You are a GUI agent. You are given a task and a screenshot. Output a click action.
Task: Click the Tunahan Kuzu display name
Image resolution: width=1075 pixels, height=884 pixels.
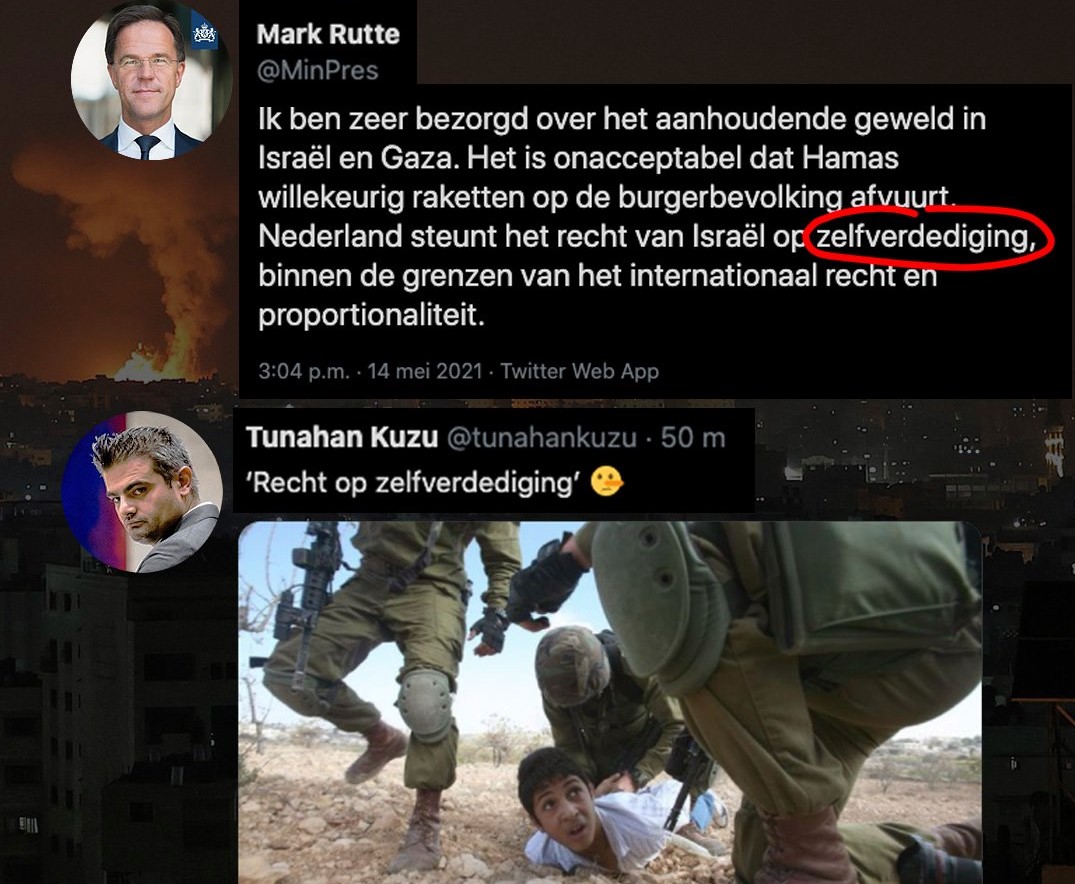pyautogui.click(x=342, y=438)
